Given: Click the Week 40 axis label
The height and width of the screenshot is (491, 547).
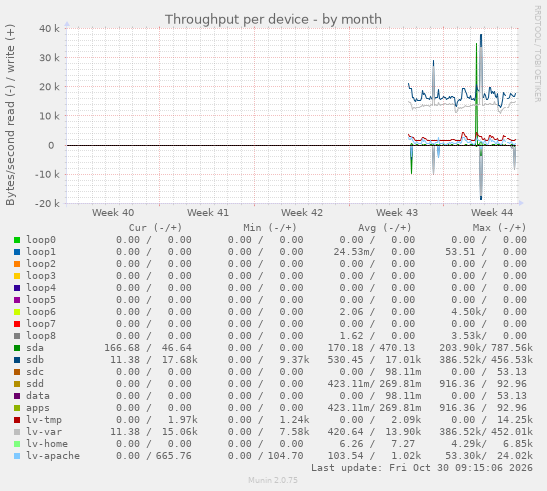Looking at the screenshot, I should click(x=113, y=213).
